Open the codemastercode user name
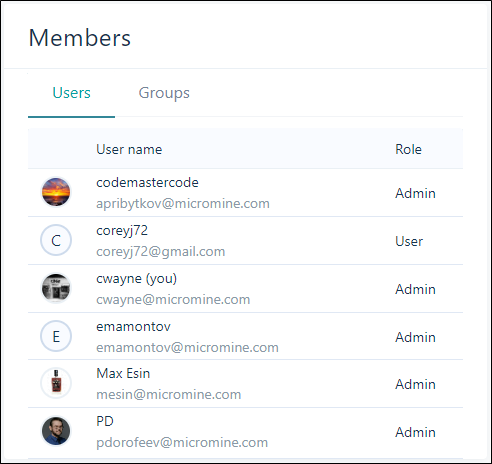This screenshot has height=464, width=492. 147,182
